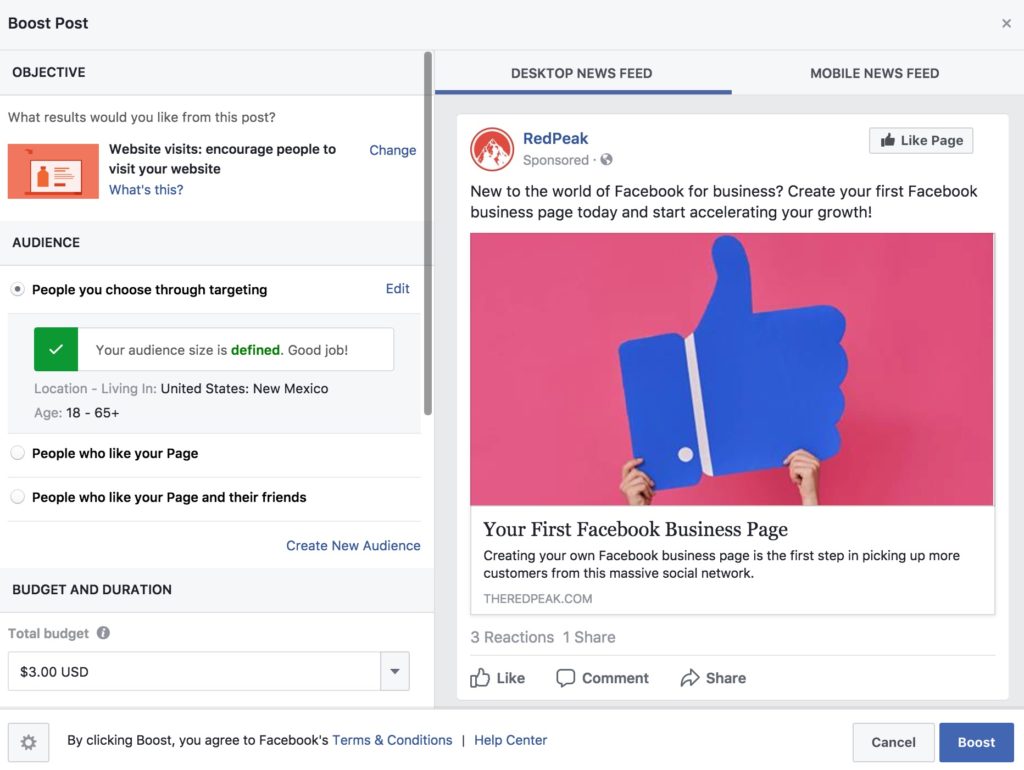Switch to Desktop News Feed tab

[582, 73]
